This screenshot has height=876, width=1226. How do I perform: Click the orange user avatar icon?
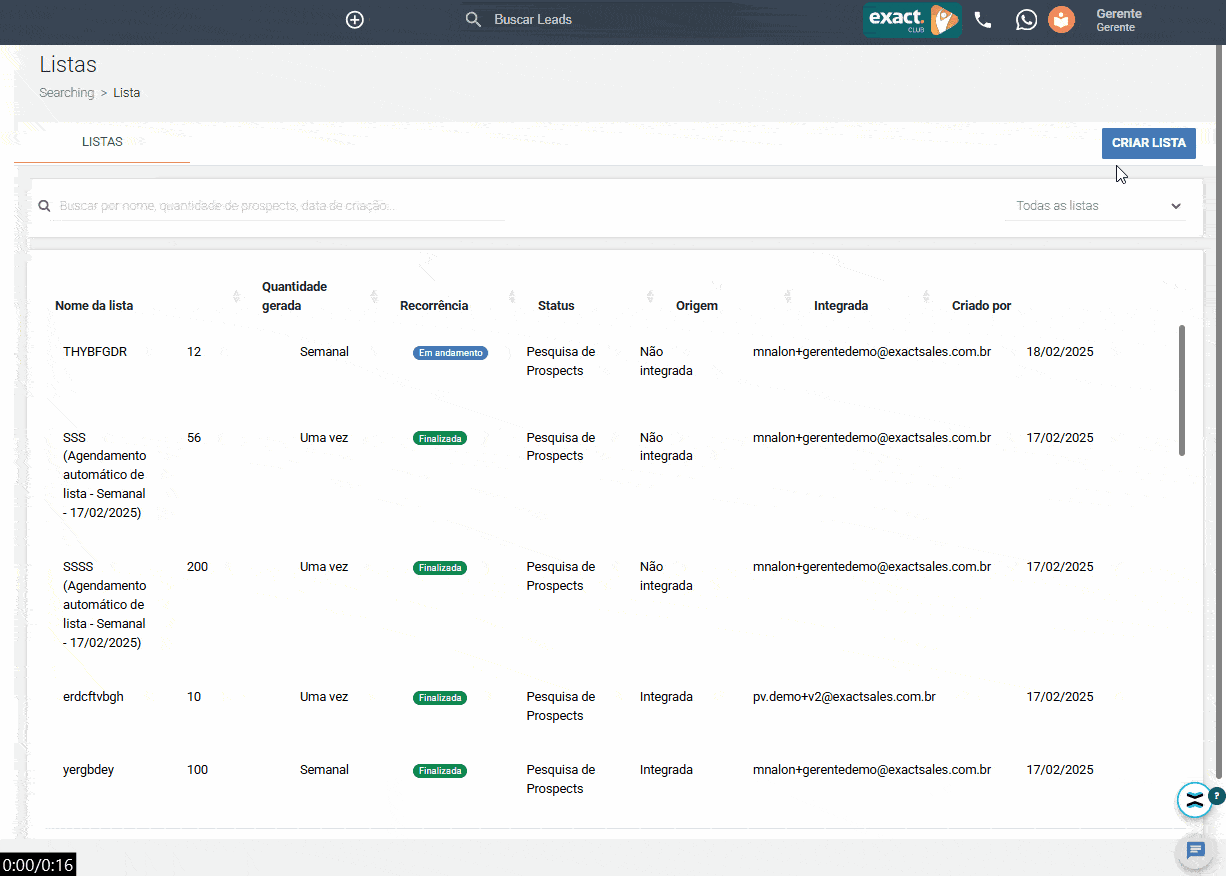[x=1062, y=20]
